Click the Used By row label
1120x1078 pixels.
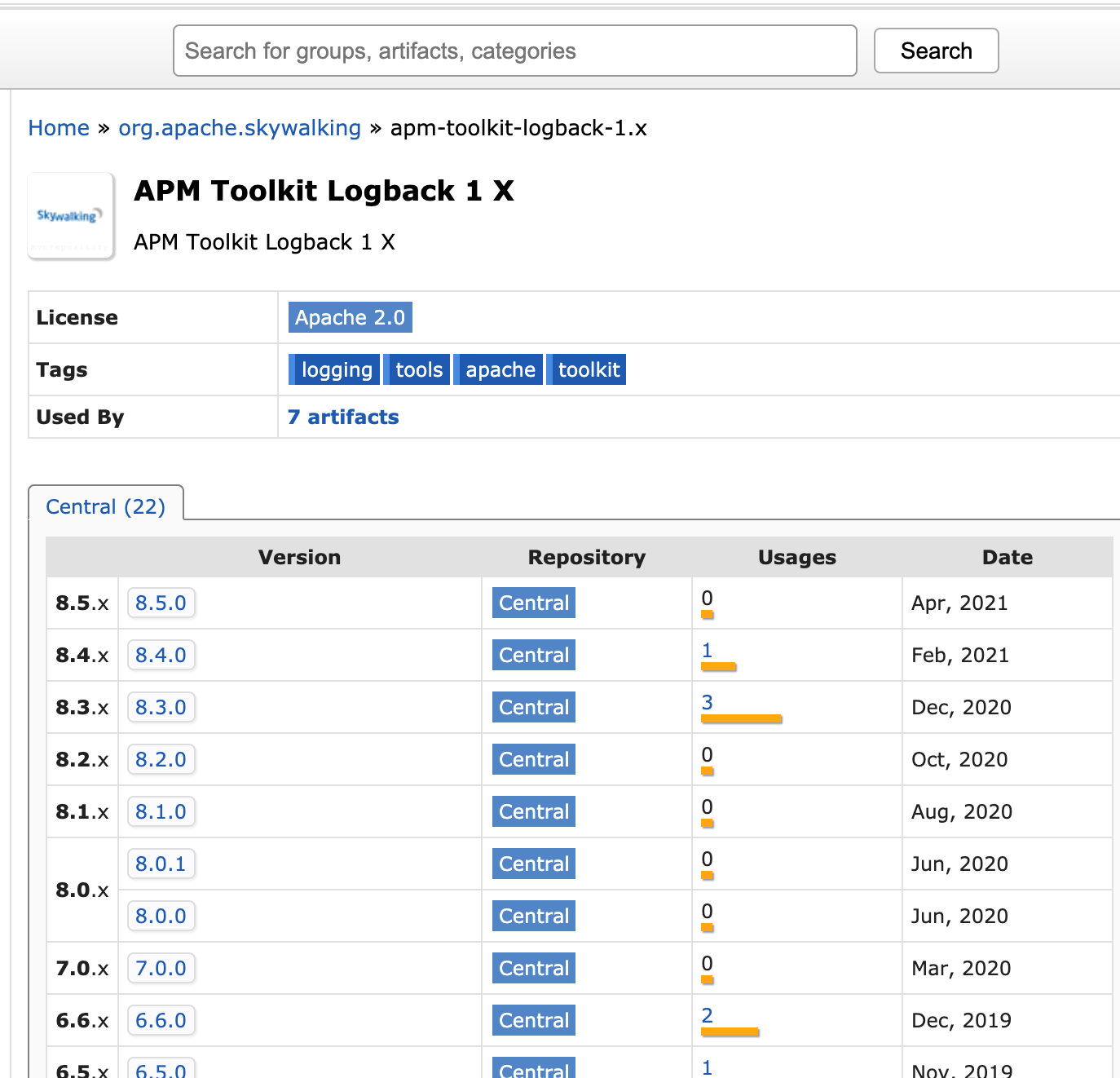coord(80,417)
